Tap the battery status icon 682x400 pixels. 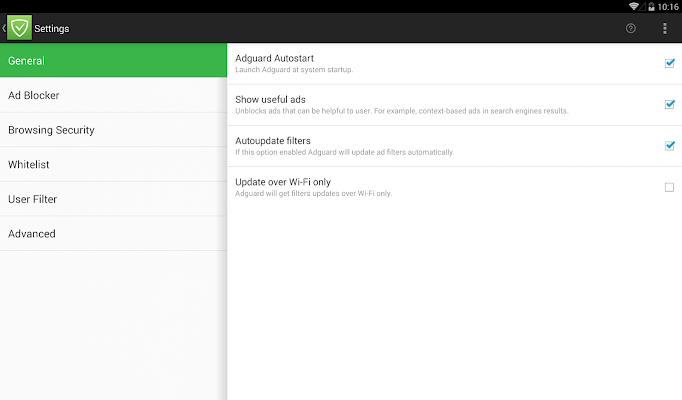651,7
